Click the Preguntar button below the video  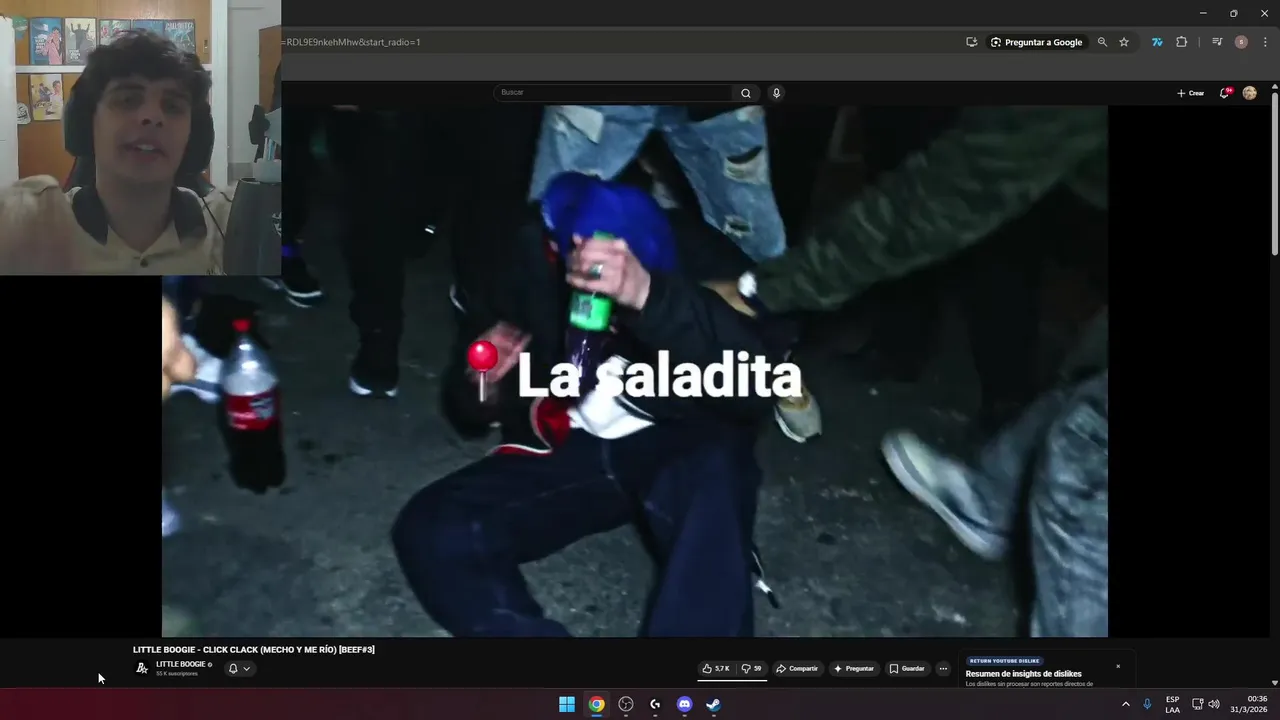tap(853, 669)
